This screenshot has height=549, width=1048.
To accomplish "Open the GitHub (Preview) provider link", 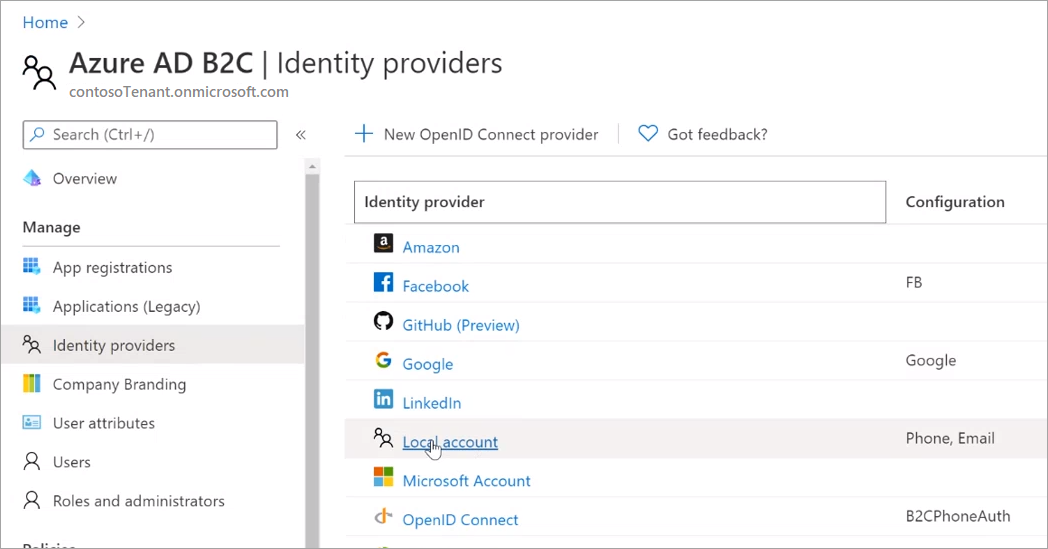I will 461,325.
